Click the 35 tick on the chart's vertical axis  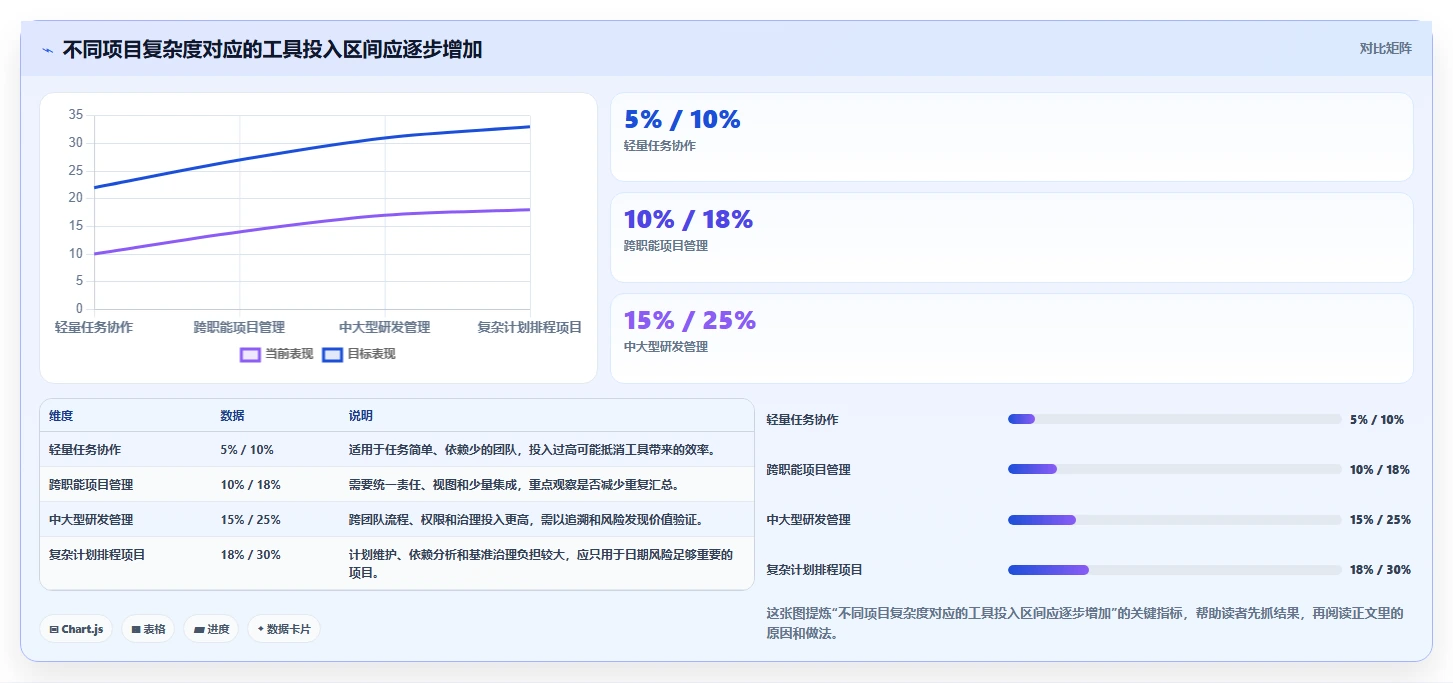point(76,115)
